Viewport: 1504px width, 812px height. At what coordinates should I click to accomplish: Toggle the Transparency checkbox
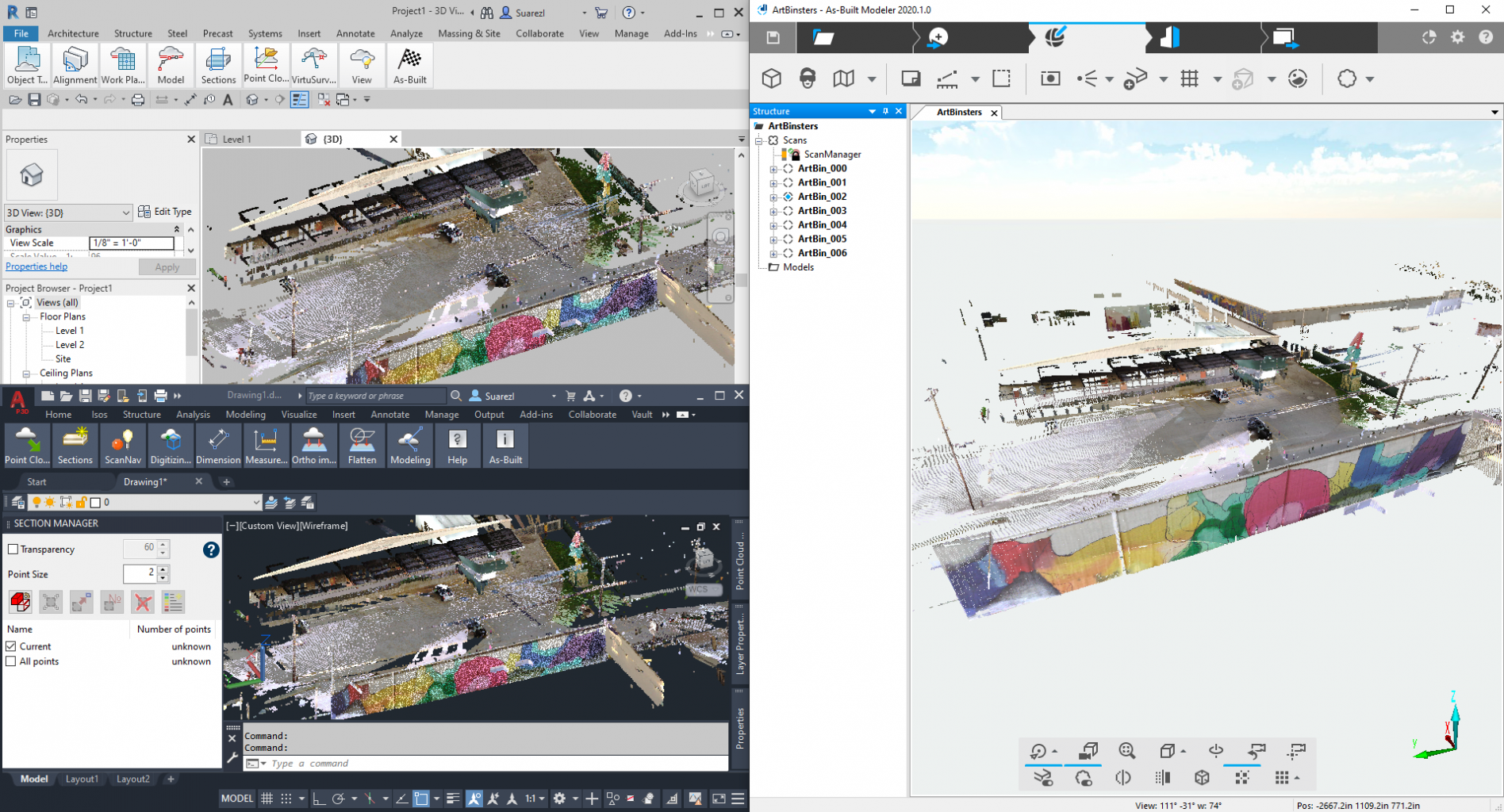(x=13, y=549)
